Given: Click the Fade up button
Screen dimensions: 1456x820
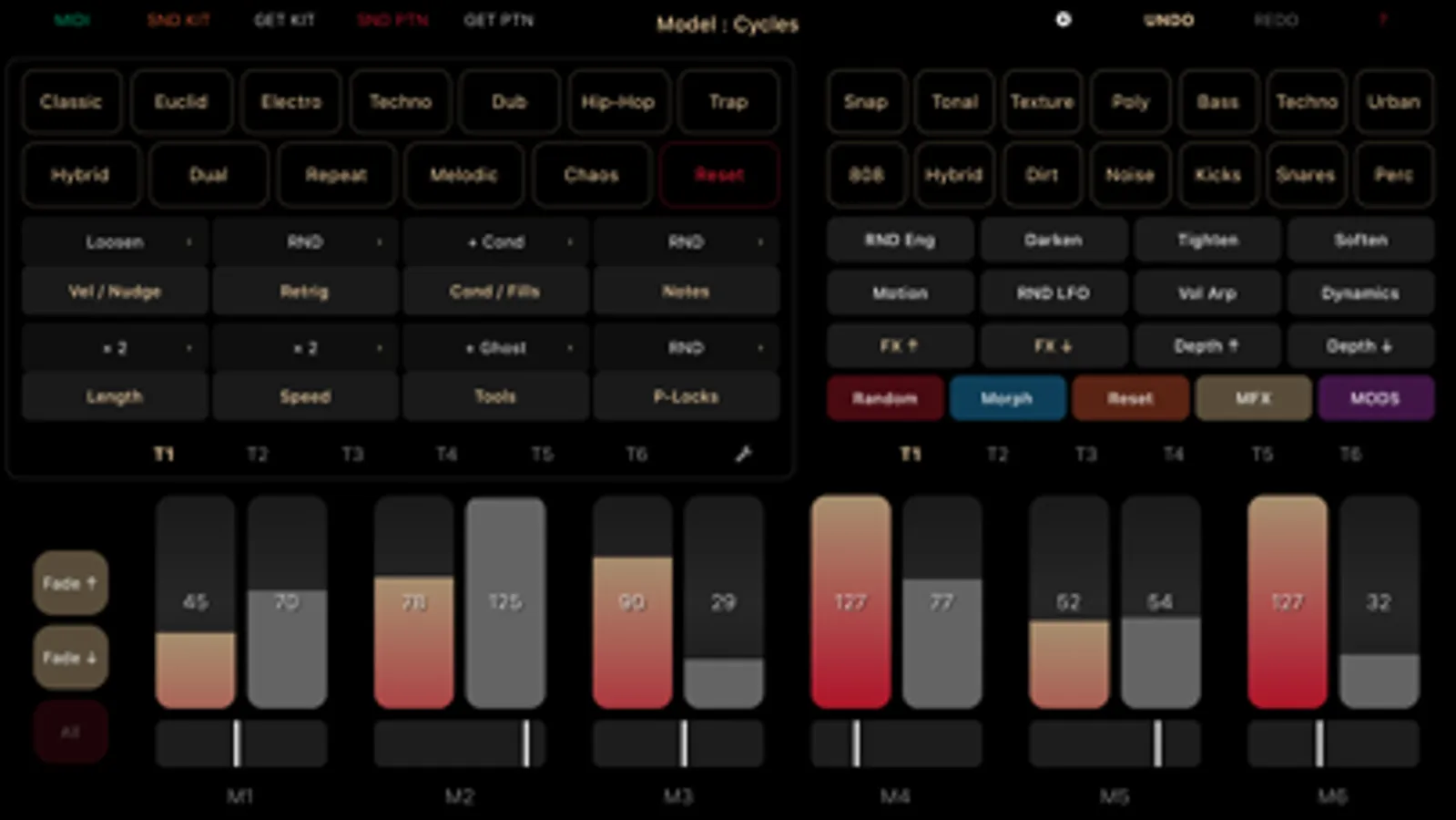Looking at the screenshot, I should [x=70, y=583].
